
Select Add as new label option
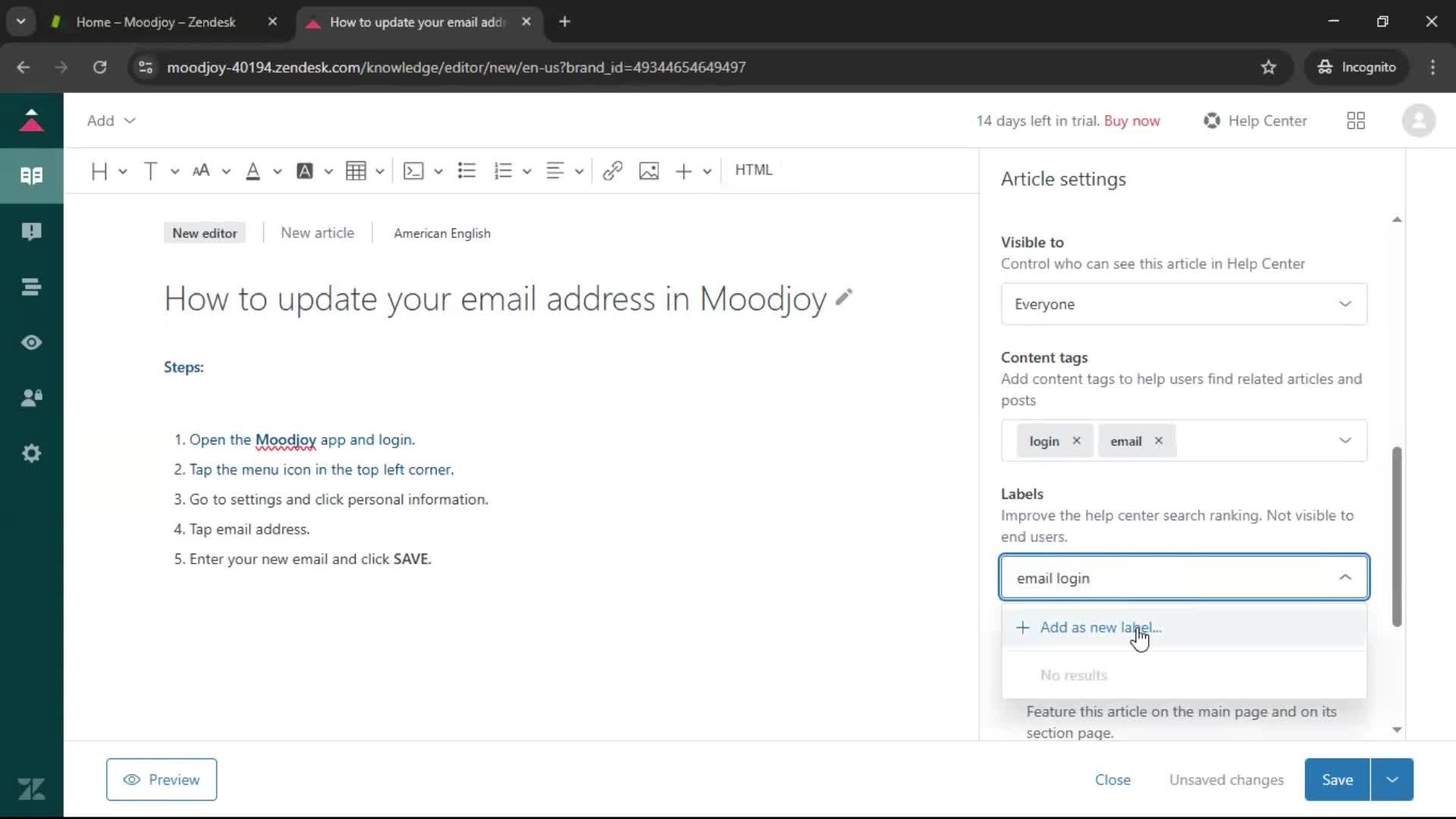1184,627
